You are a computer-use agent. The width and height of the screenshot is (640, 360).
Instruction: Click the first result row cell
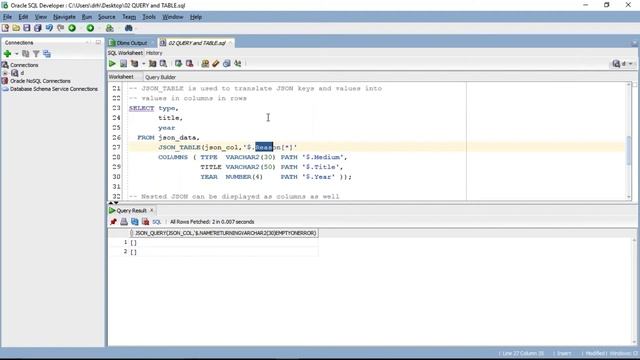point(224,243)
